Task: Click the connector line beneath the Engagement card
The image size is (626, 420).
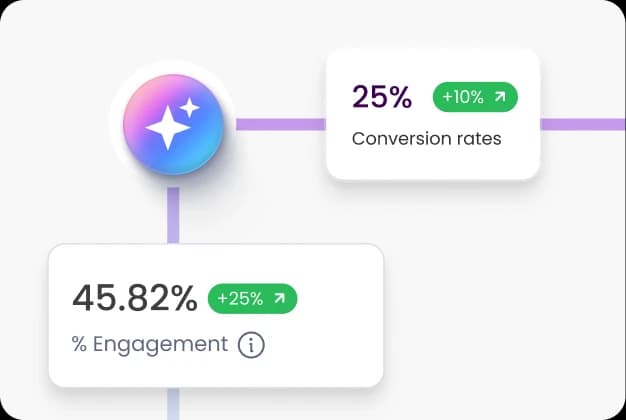Action: coord(173,403)
